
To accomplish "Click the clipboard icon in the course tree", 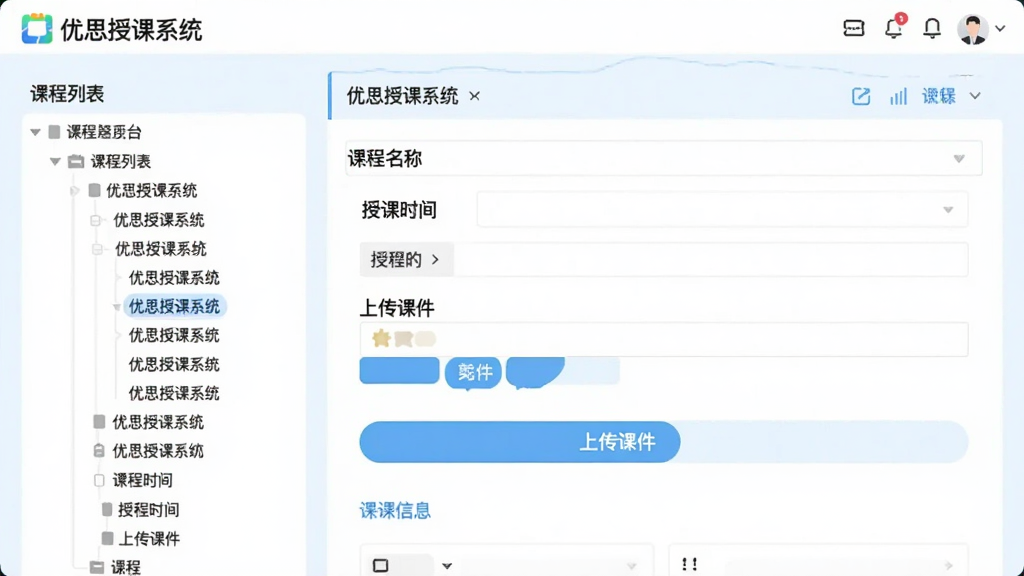I will click(x=99, y=451).
